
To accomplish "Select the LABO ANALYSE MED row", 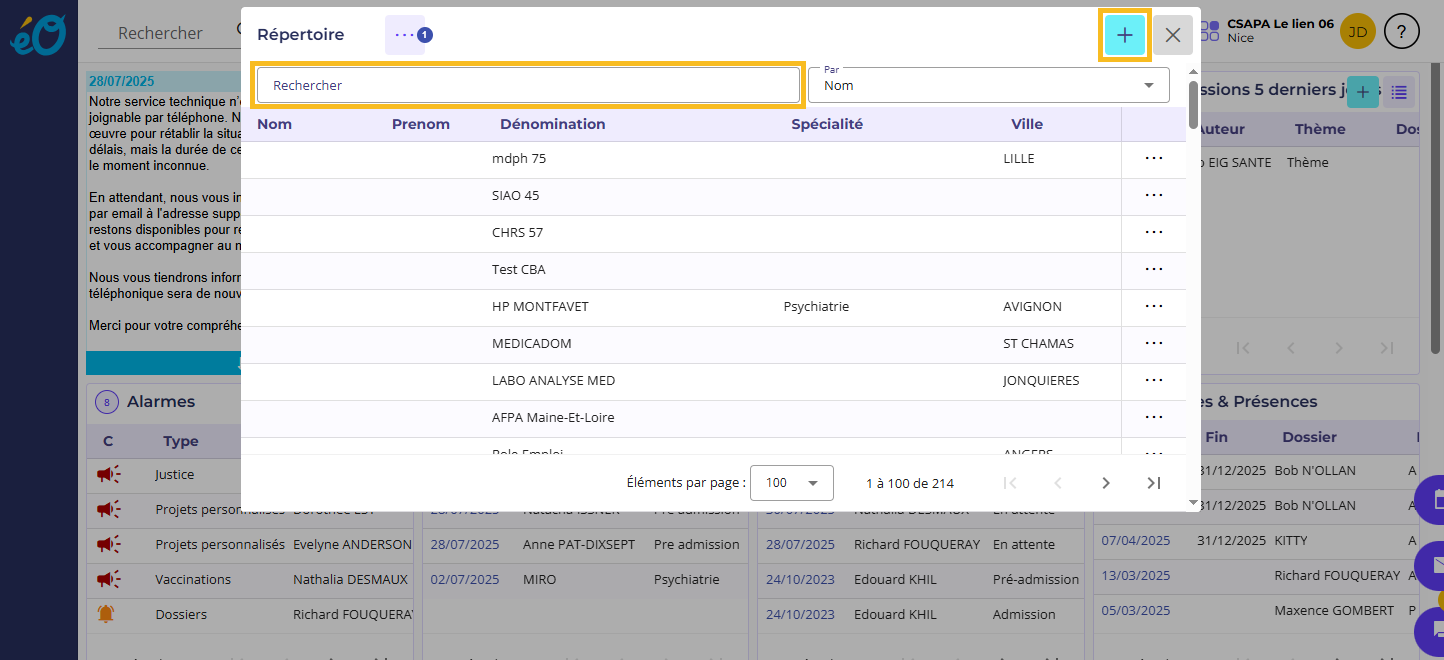I will click(x=553, y=380).
